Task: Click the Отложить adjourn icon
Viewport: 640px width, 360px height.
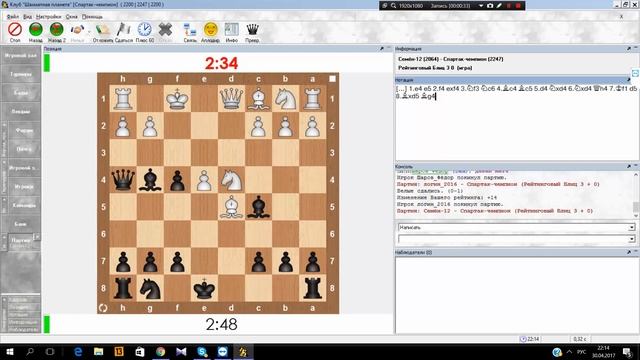Action: tap(103, 30)
